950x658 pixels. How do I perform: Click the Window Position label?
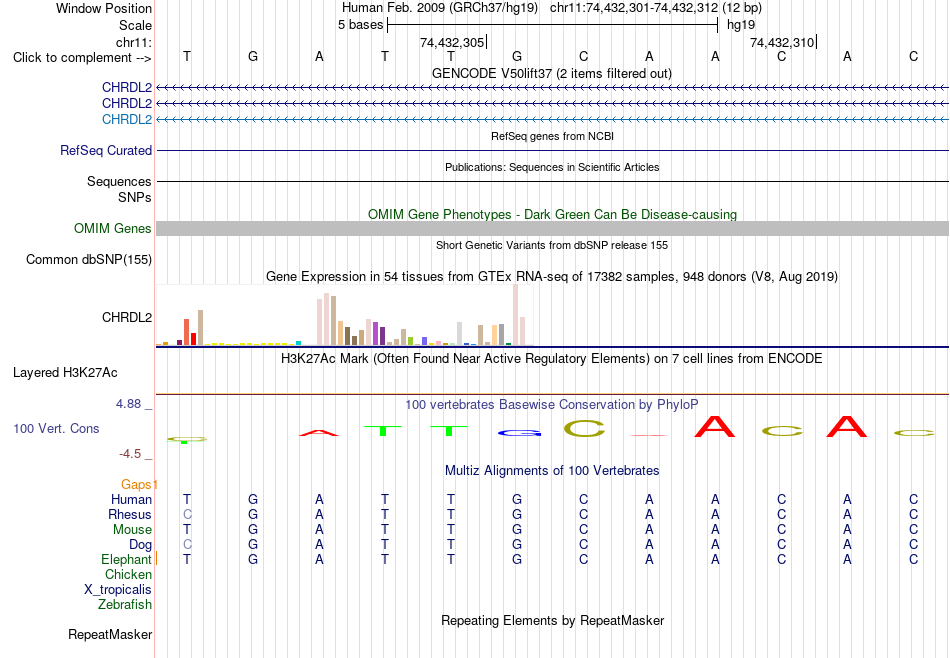(x=104, y=8)
